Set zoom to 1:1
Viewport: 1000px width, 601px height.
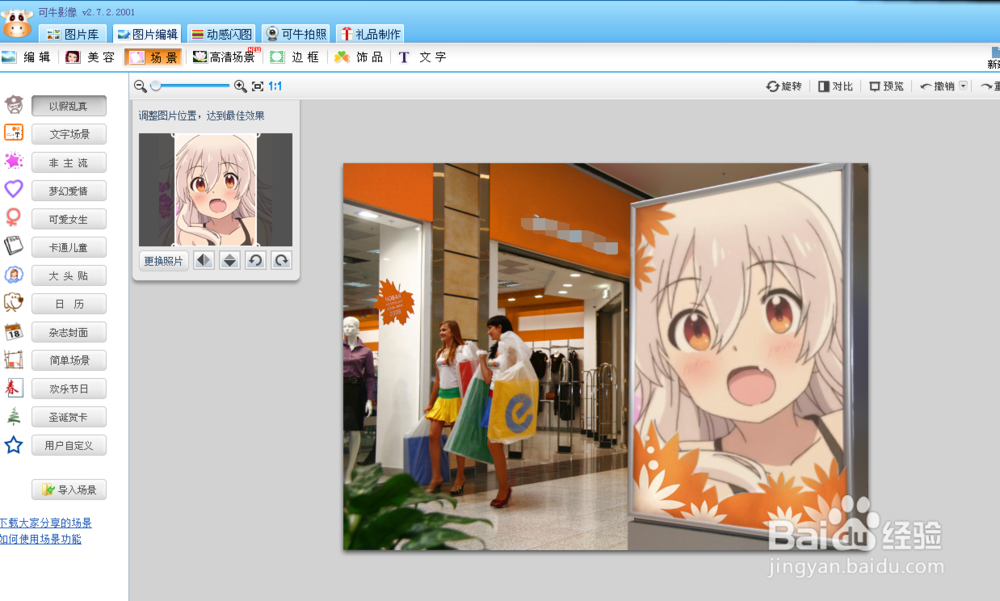point(275,86)
